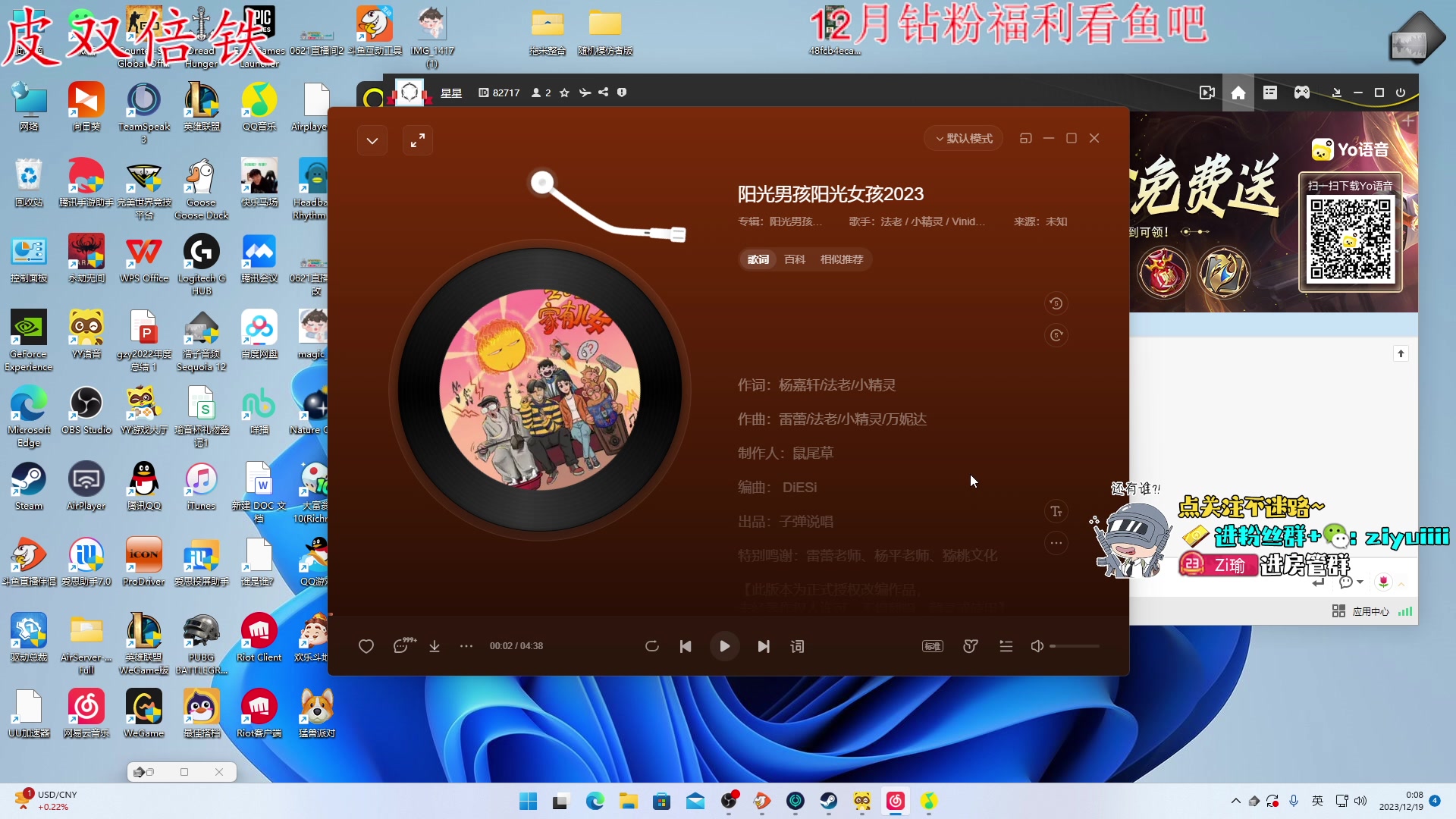Open Logitech G HUB desktop shortcut
The width and height of the screenshot is (1456, 819).
pos(202,265)
